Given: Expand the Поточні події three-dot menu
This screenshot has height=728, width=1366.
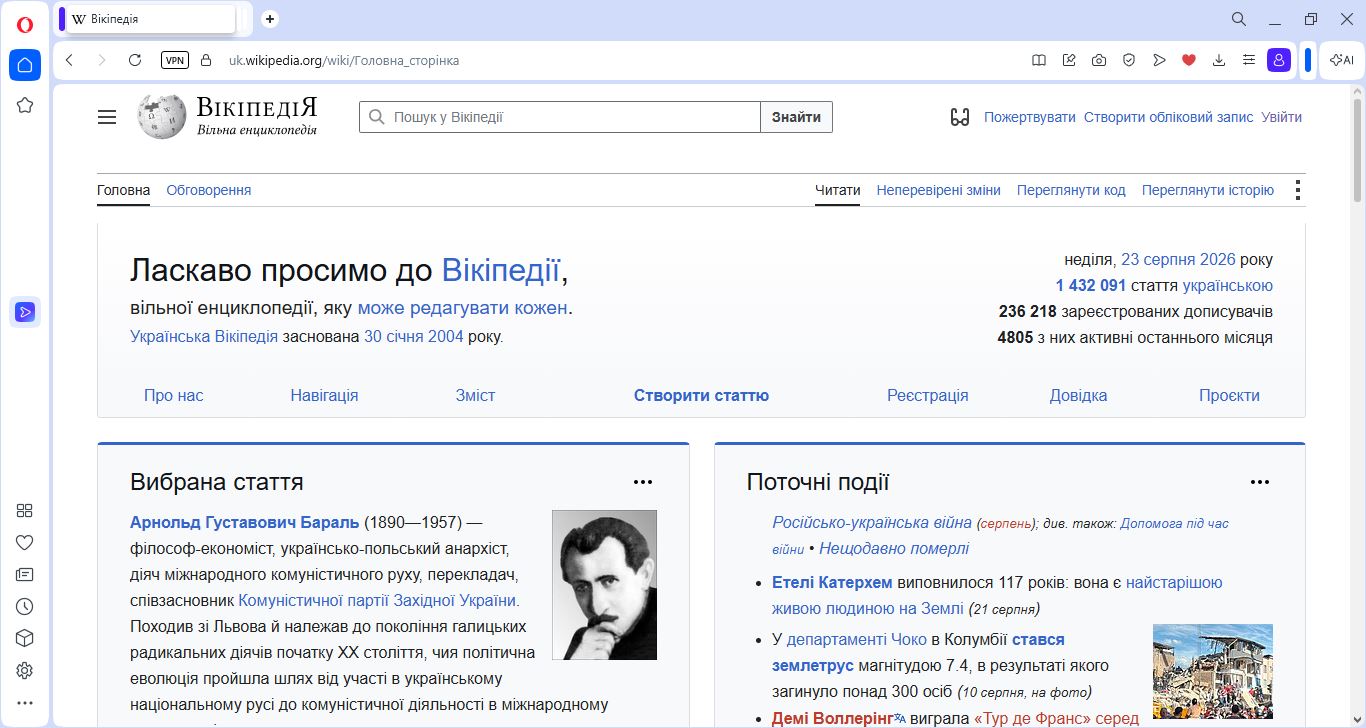Looking at the screenshot, I should pos(1260,482).
